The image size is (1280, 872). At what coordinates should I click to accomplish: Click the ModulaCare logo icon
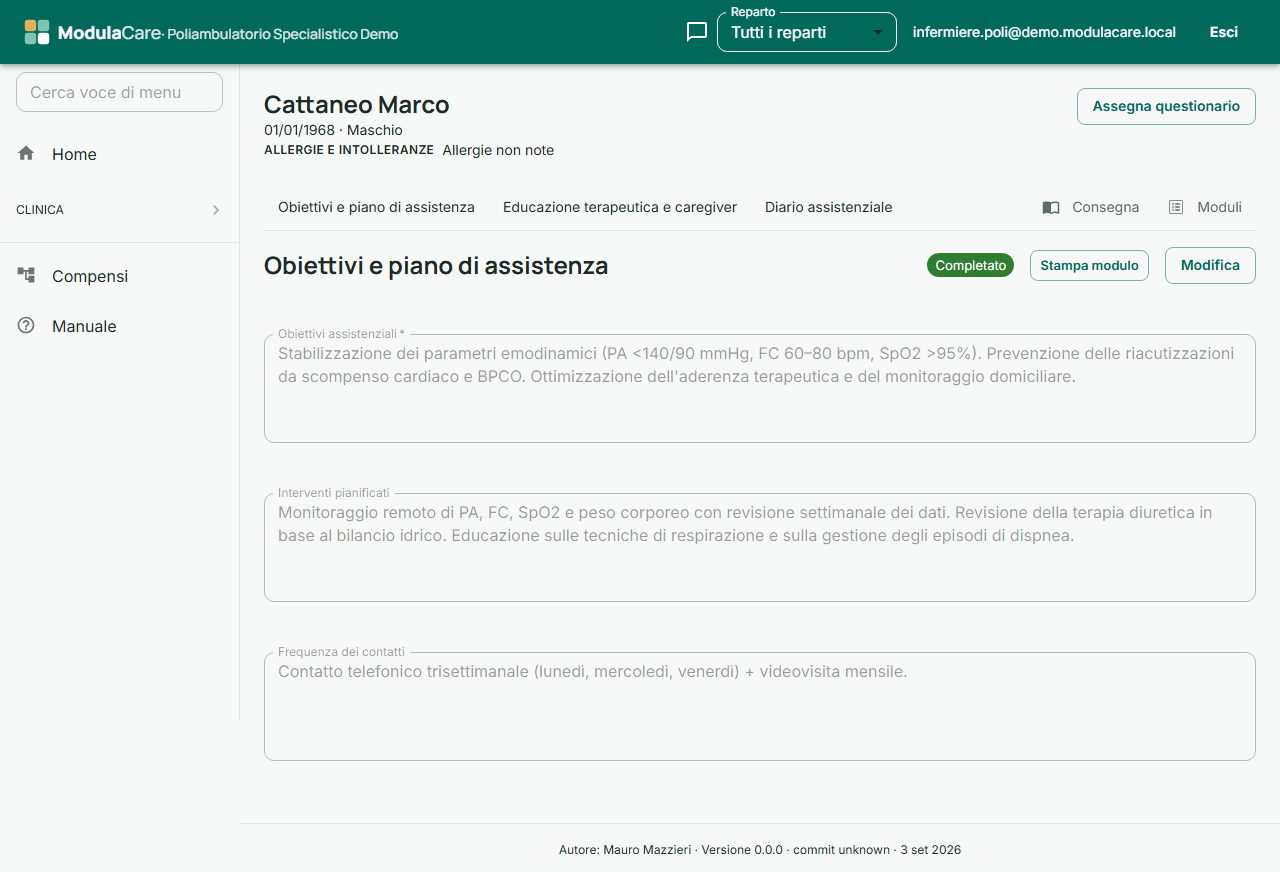[x=37, y=32]
